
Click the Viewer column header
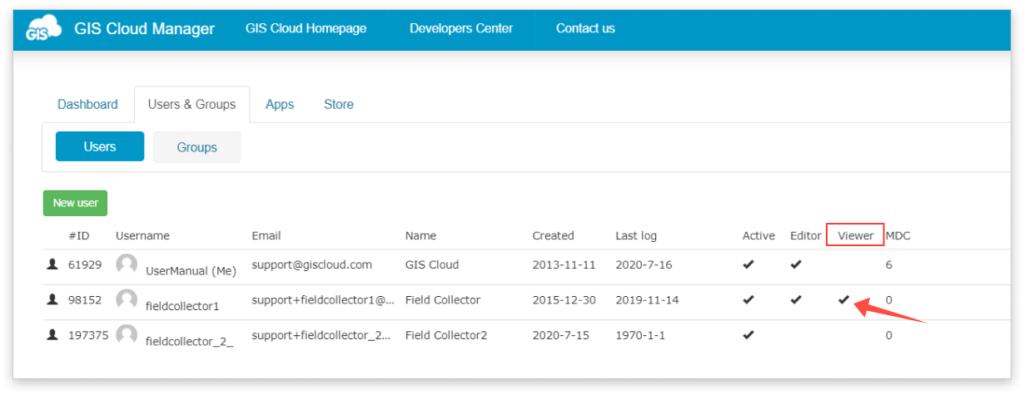pyautogui.click(x=856, y=236)
